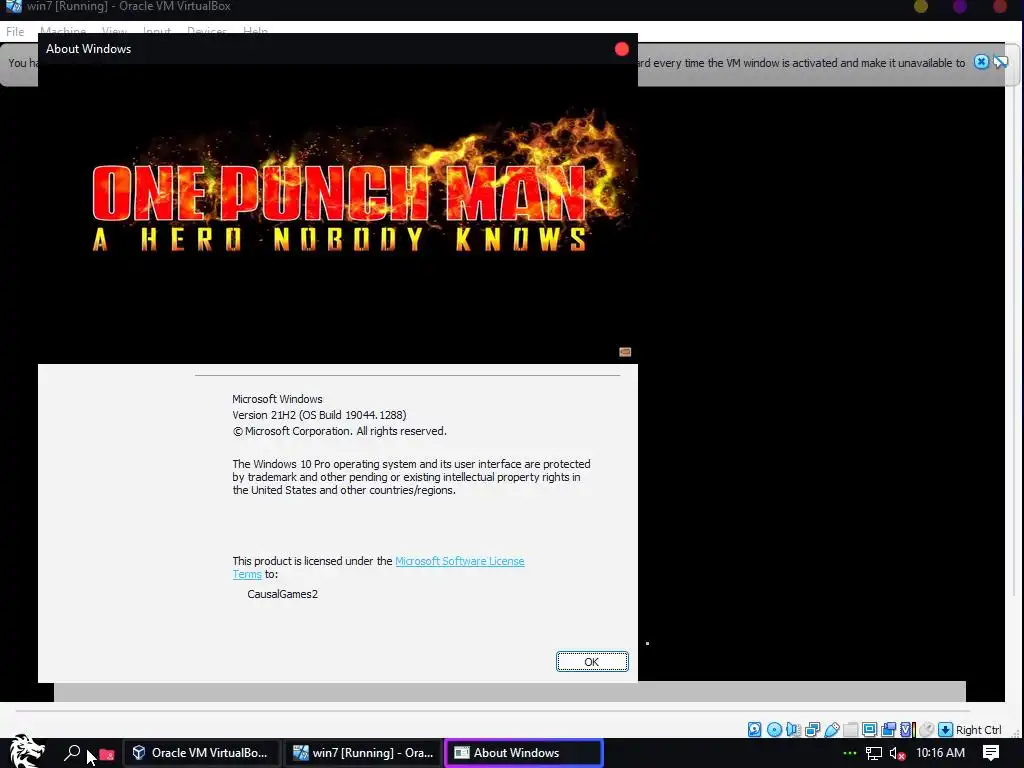The height and width of the screenshot is (768, 1024).
Task: Open the Devices menu in VirtualBox
Action: pyautogui.click(x=207, y=31)
